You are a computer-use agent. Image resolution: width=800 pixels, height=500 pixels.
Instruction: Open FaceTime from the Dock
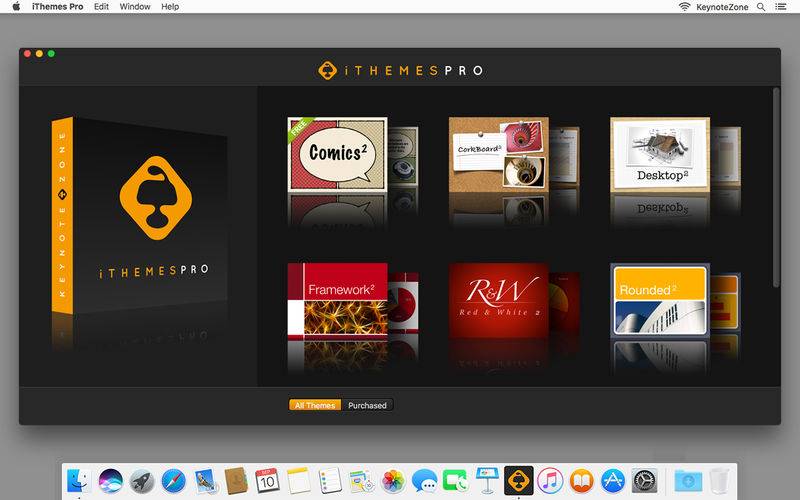[x=456, y=481]
